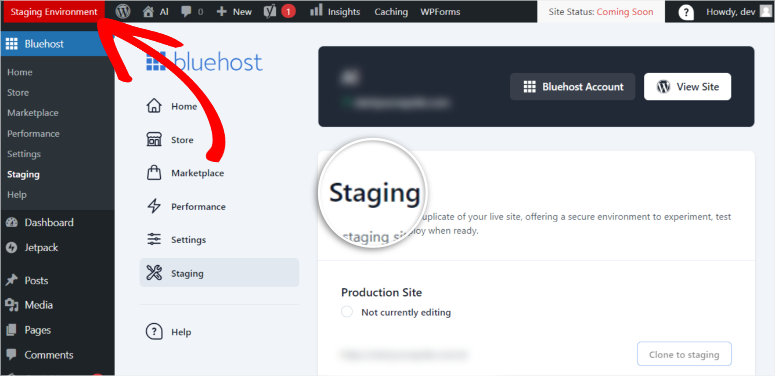Open Performance in dark Bluehost submenu

pos(33,134)
